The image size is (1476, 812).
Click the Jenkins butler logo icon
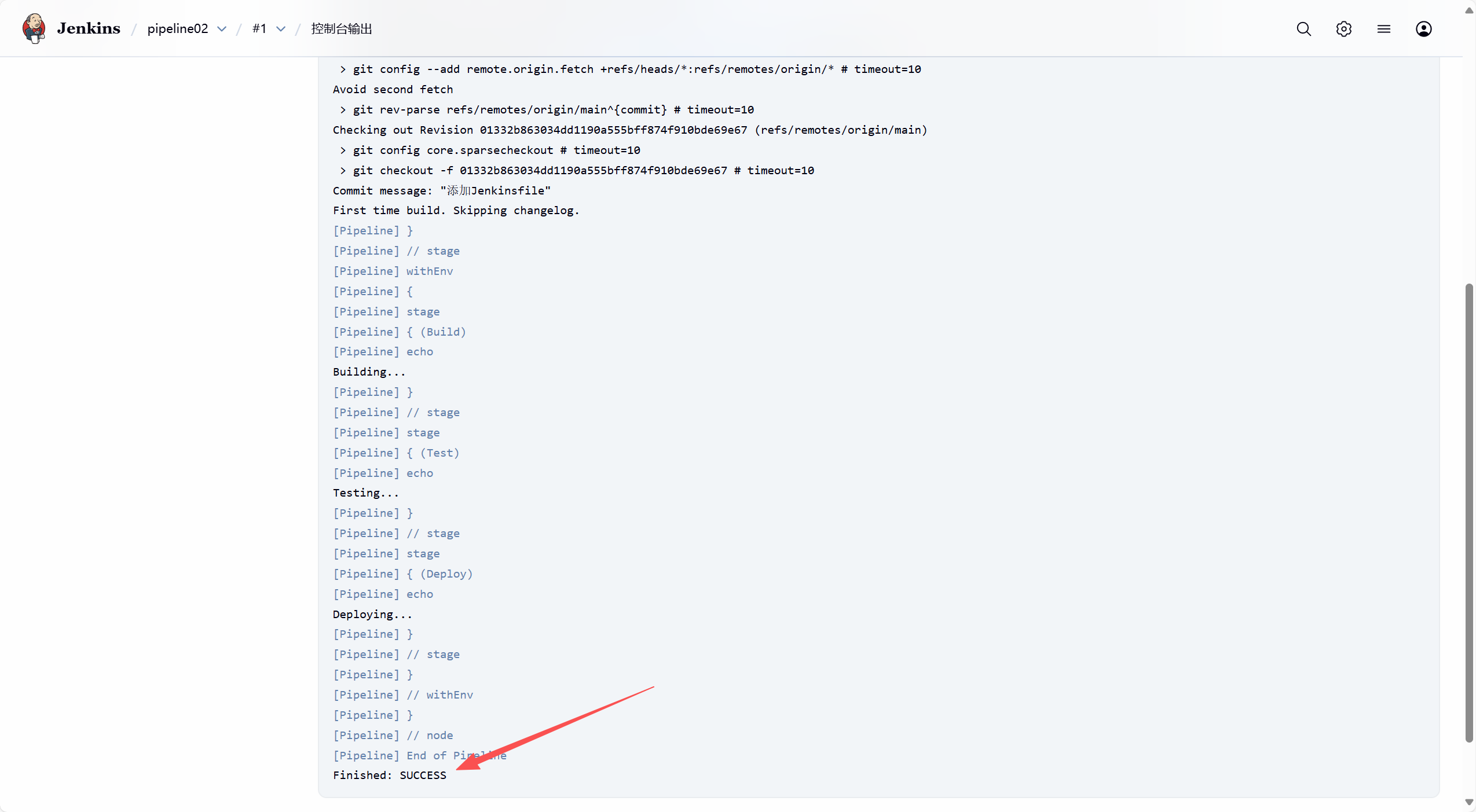click(34, 28)
